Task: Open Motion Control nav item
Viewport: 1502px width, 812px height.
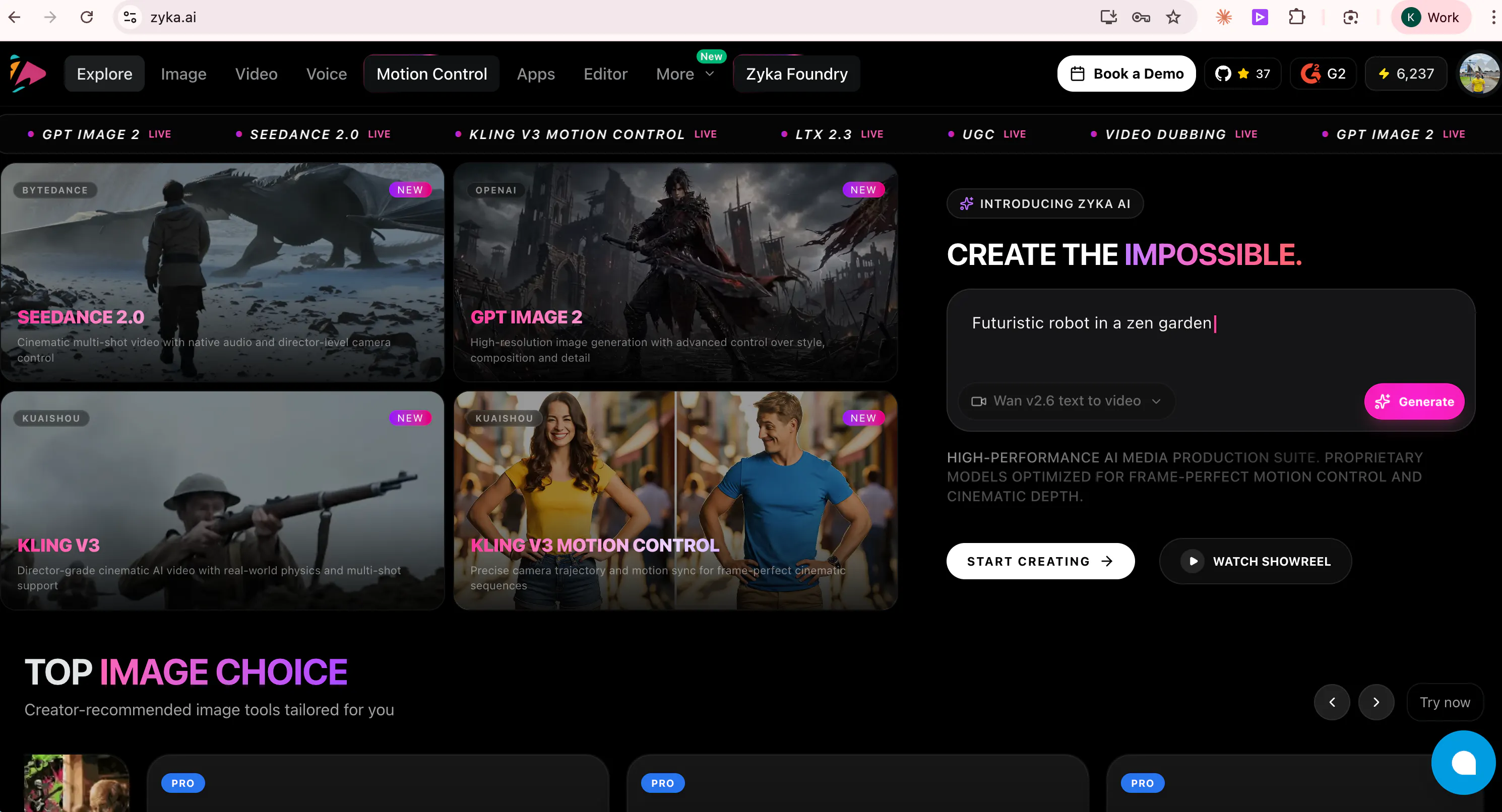Action: click(431, 74)
